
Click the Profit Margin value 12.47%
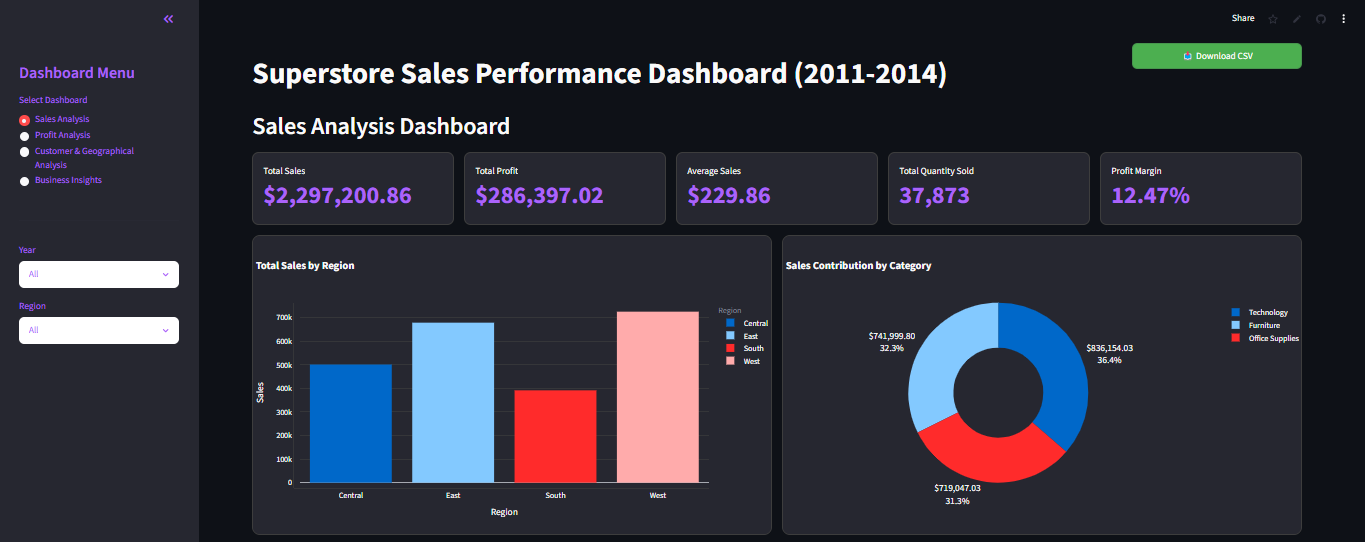point(1150,195)
